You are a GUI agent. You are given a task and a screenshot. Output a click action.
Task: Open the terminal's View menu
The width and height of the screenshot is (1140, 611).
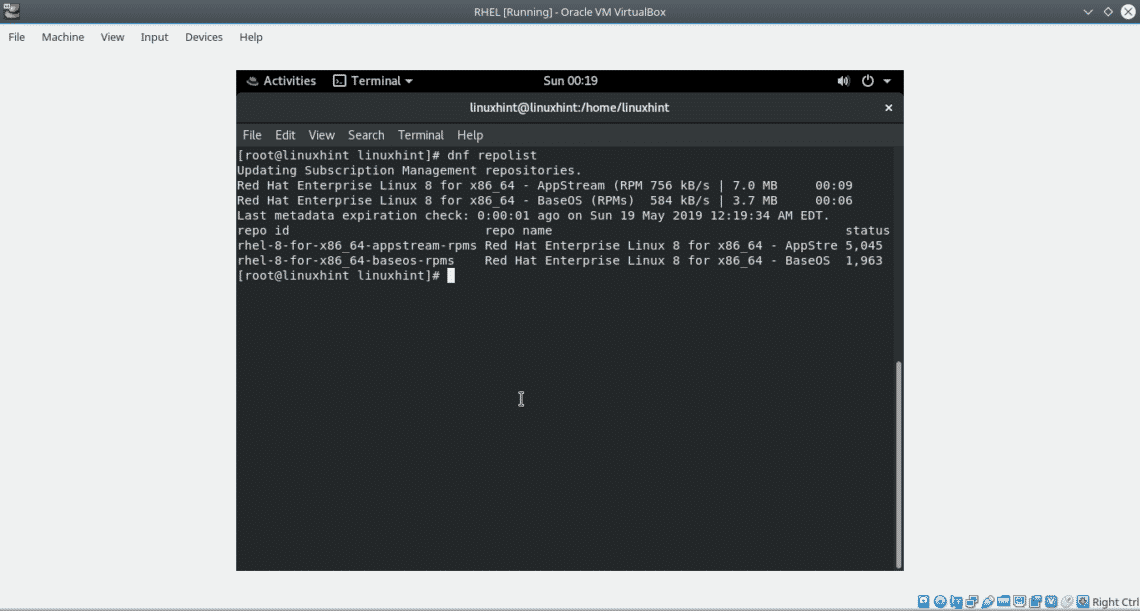click(x=321, y=135)
